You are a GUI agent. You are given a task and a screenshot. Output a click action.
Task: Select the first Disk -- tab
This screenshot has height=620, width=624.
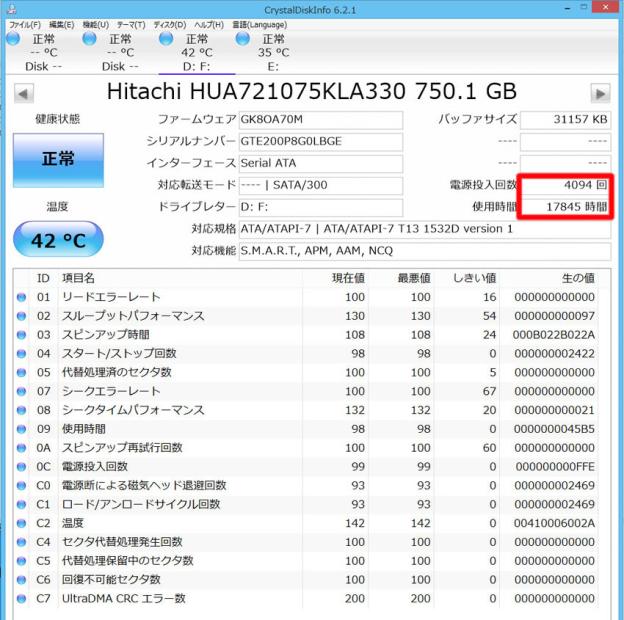point(43,53)
